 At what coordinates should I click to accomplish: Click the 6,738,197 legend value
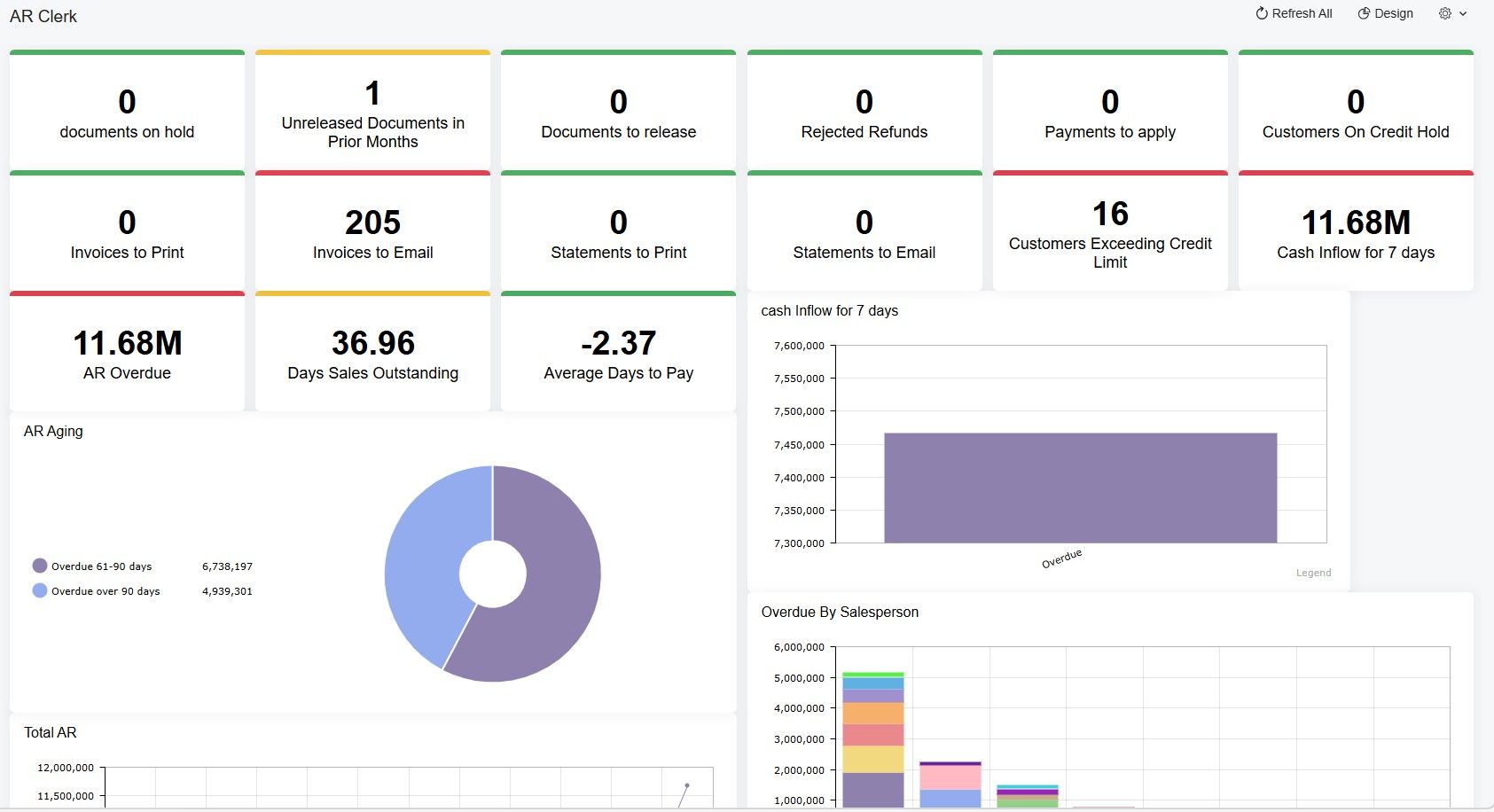pos(227,566)
